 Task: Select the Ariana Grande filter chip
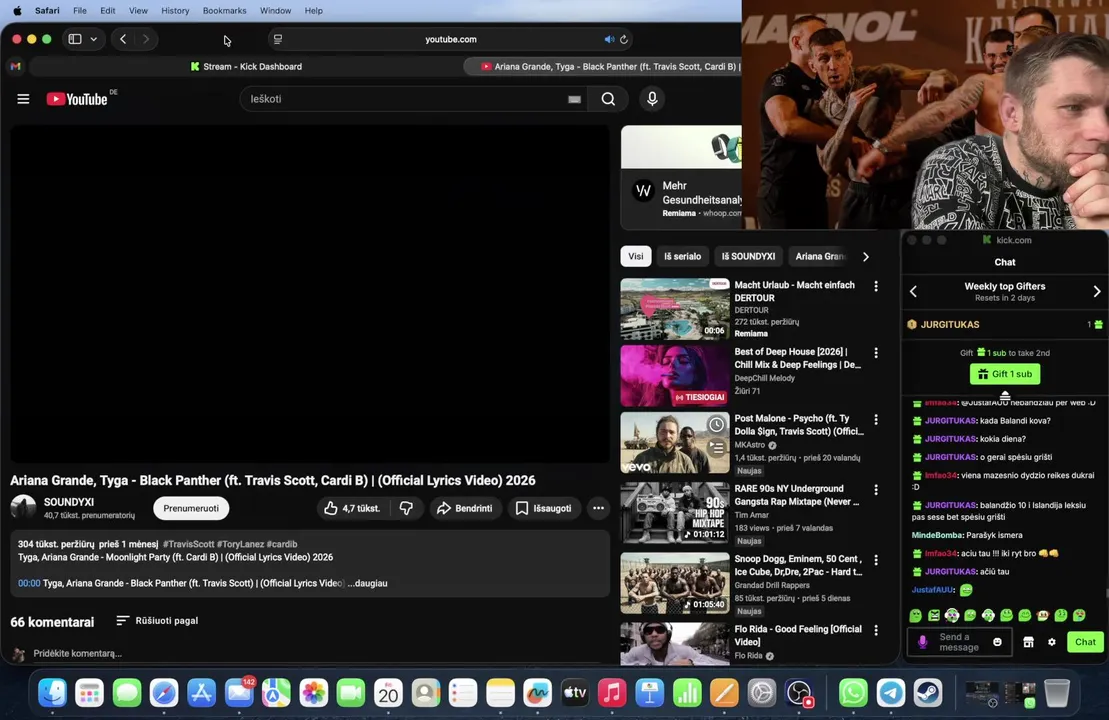(820, 256)
